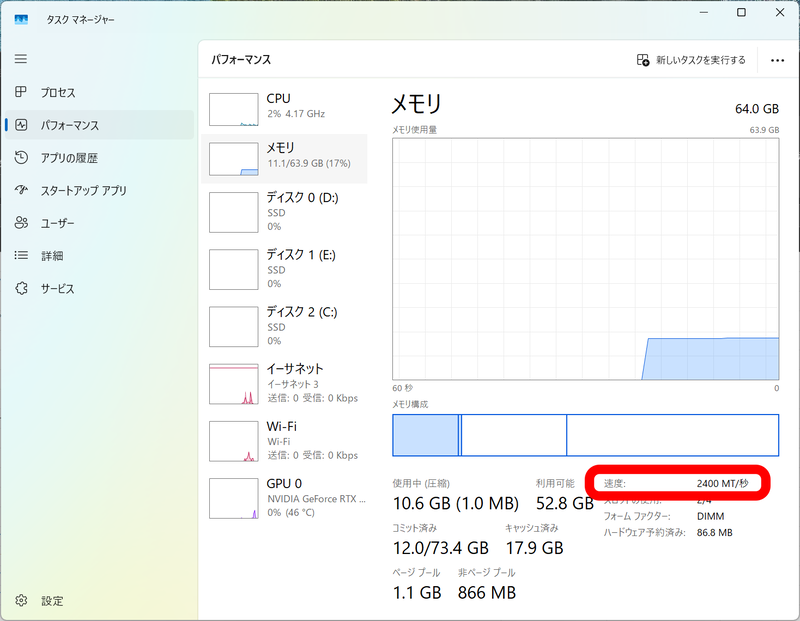Select the CPU performance graph thumbnail
The image size is (800, 621).
click(x=234, y=109)
